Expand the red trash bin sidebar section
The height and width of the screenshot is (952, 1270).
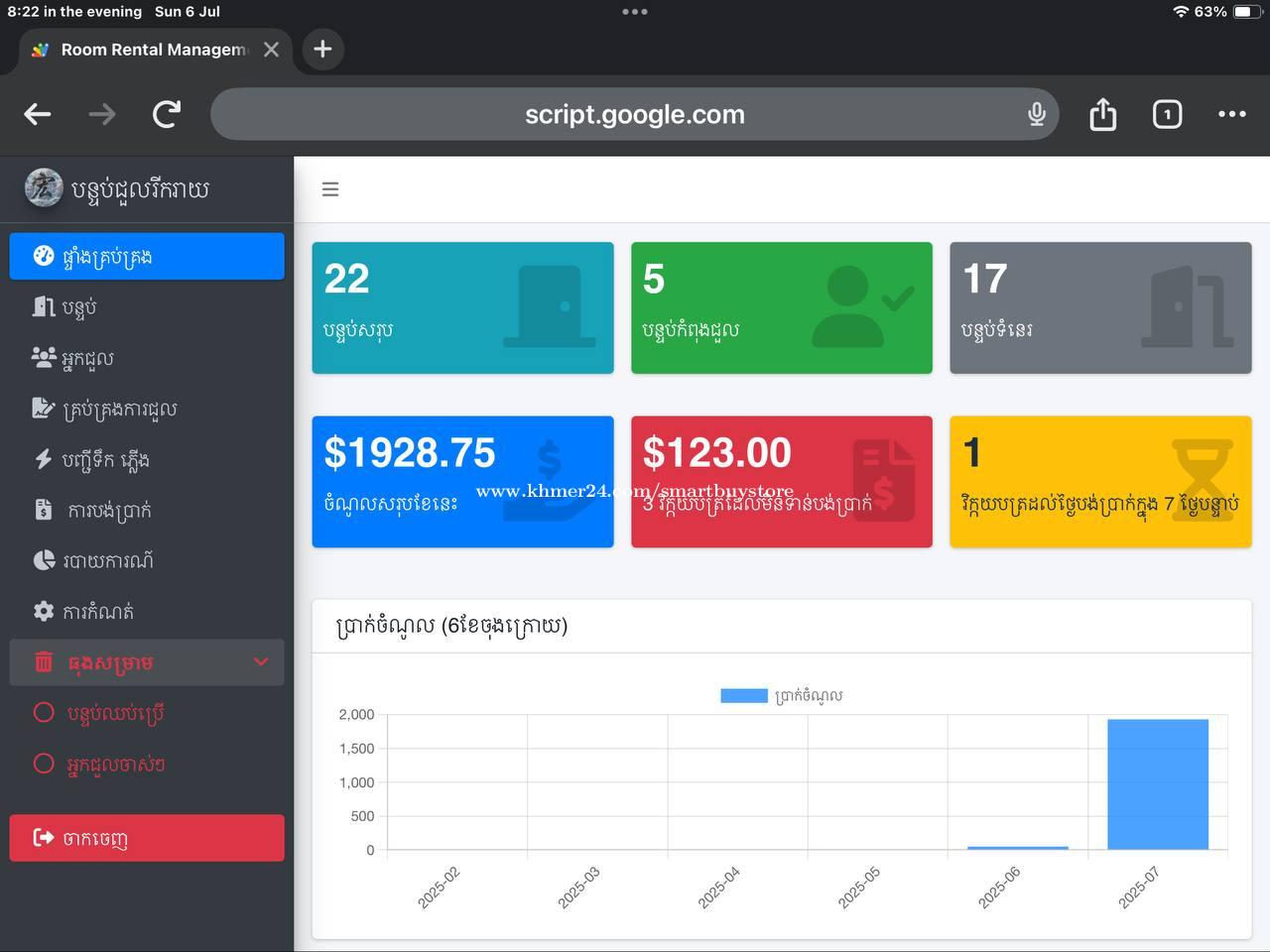[x=109, y=662]
